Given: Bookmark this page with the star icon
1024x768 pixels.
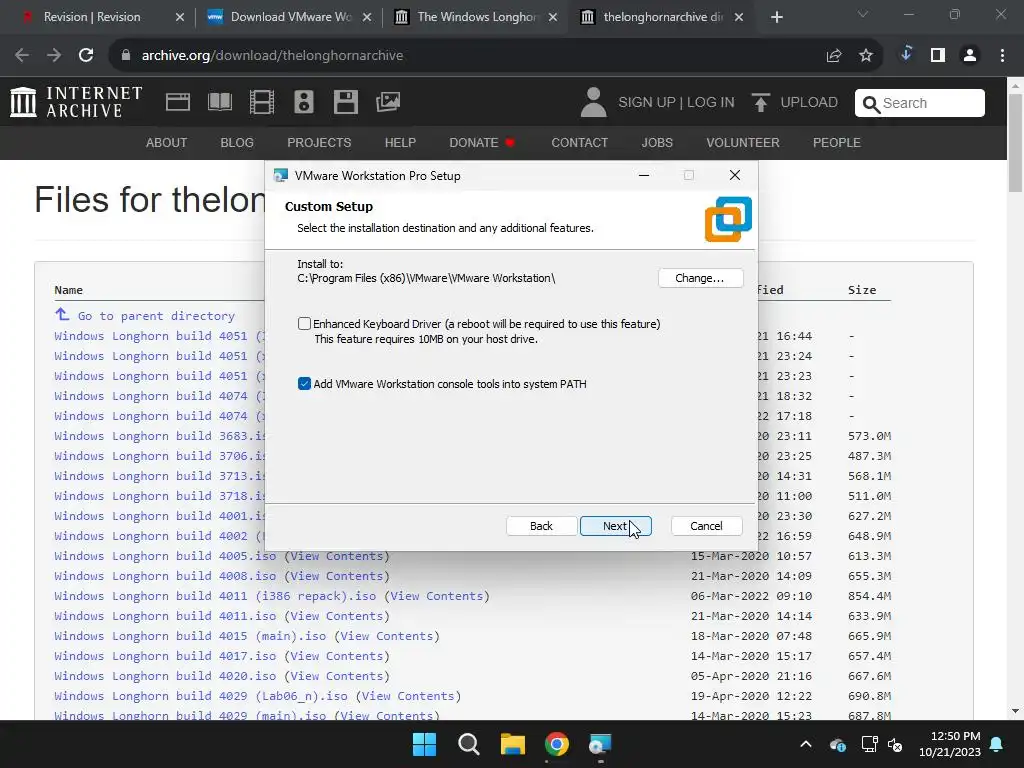Looking at the screenshot, I should click(x=866, y=56).
